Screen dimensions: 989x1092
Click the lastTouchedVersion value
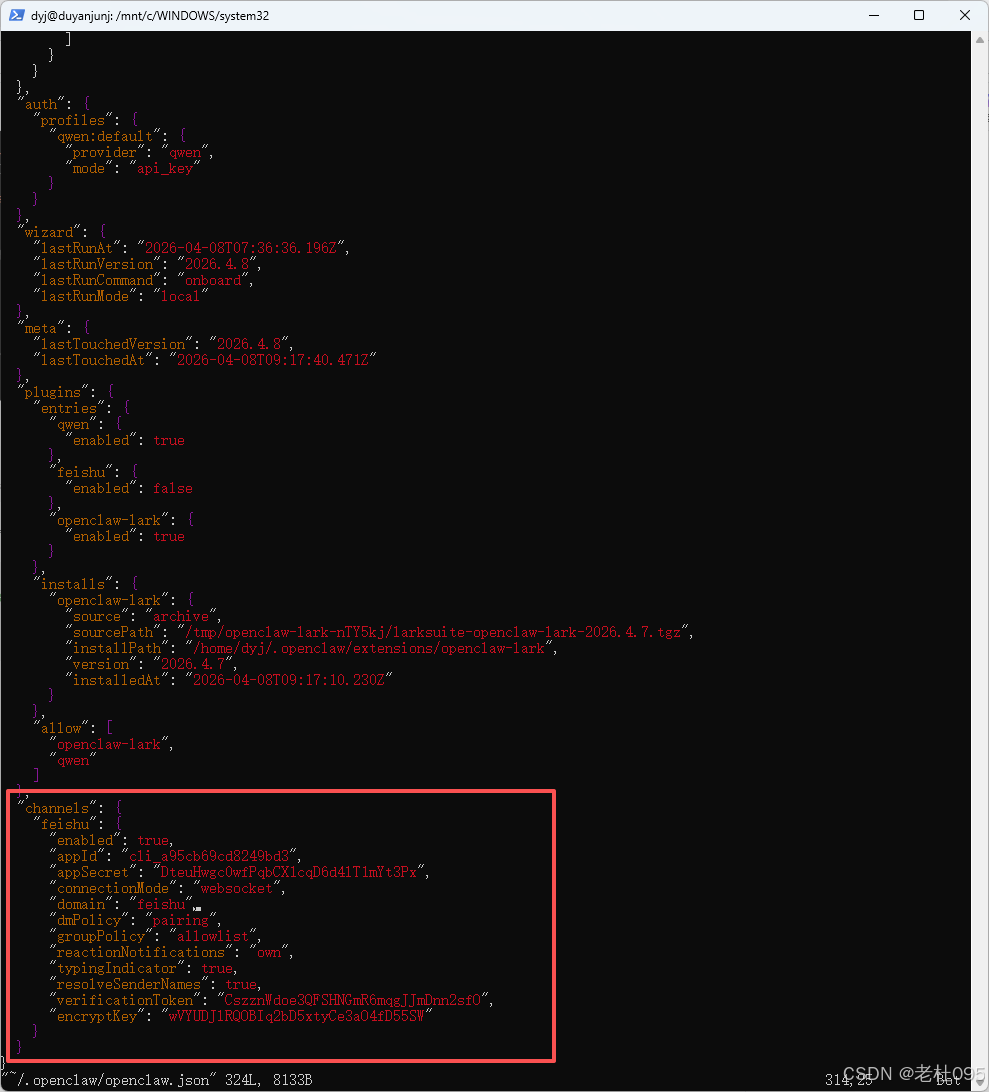pyautogui.click(x=249, y=345)
